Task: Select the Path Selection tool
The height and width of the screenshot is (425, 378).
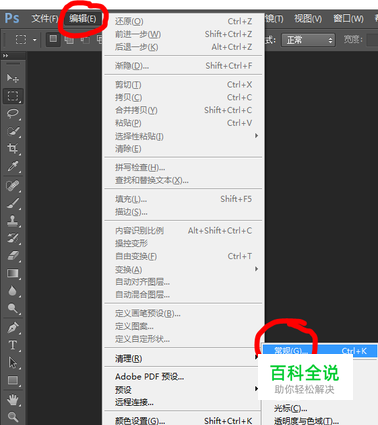Action: pos(13,363)
